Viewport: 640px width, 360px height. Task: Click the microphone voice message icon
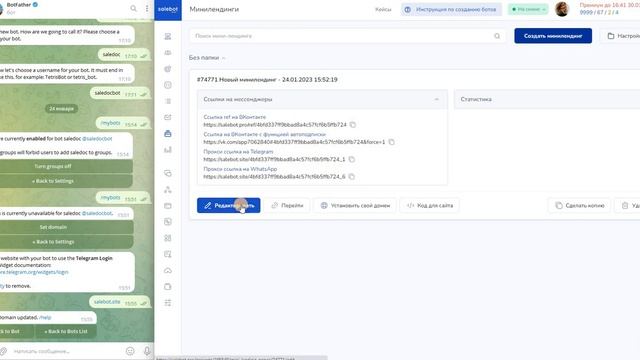point(147,351)
